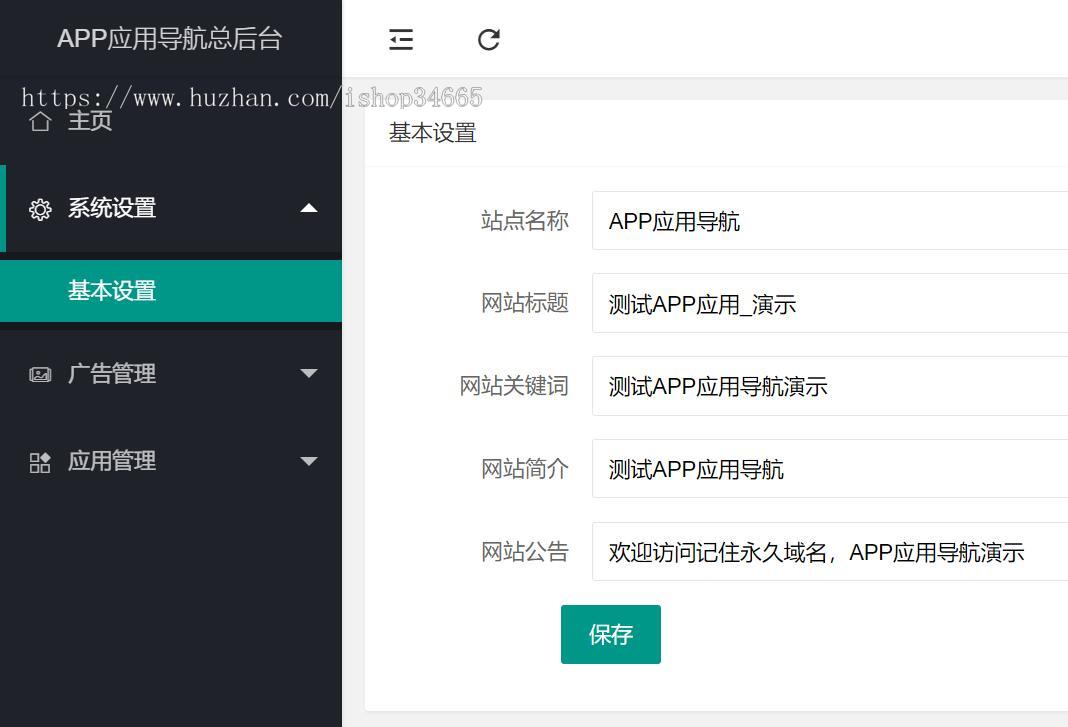Open the 广告管理 menu label
This screenshot has width=1068, height=727.
tap(112, 373)
